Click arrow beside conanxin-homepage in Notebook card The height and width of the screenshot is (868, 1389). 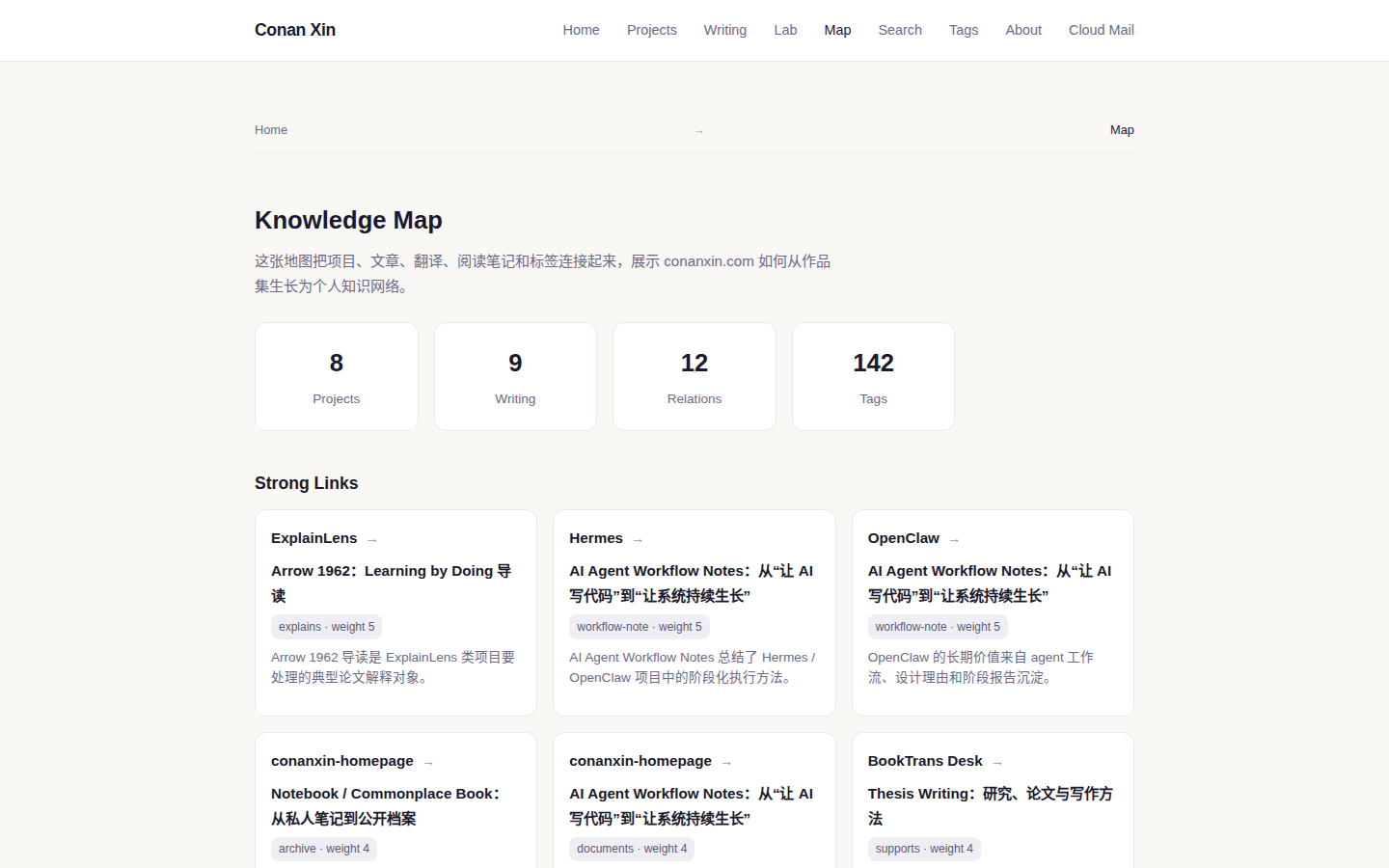click(x=428, y=763)
